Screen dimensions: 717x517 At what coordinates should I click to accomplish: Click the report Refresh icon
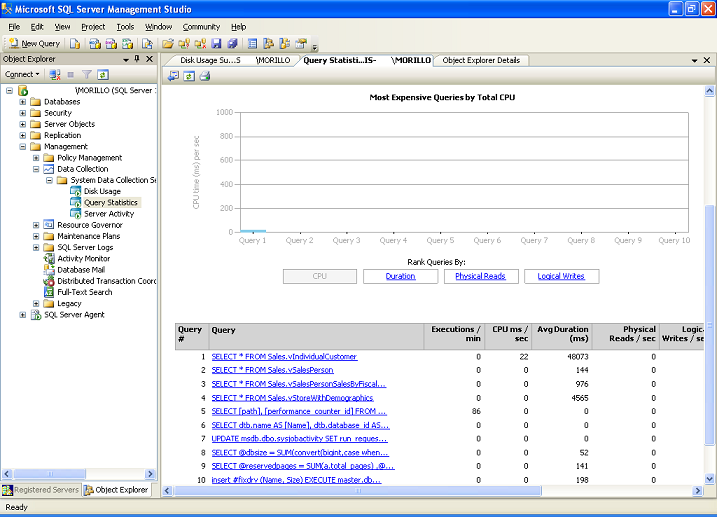(x=189, y=76)
